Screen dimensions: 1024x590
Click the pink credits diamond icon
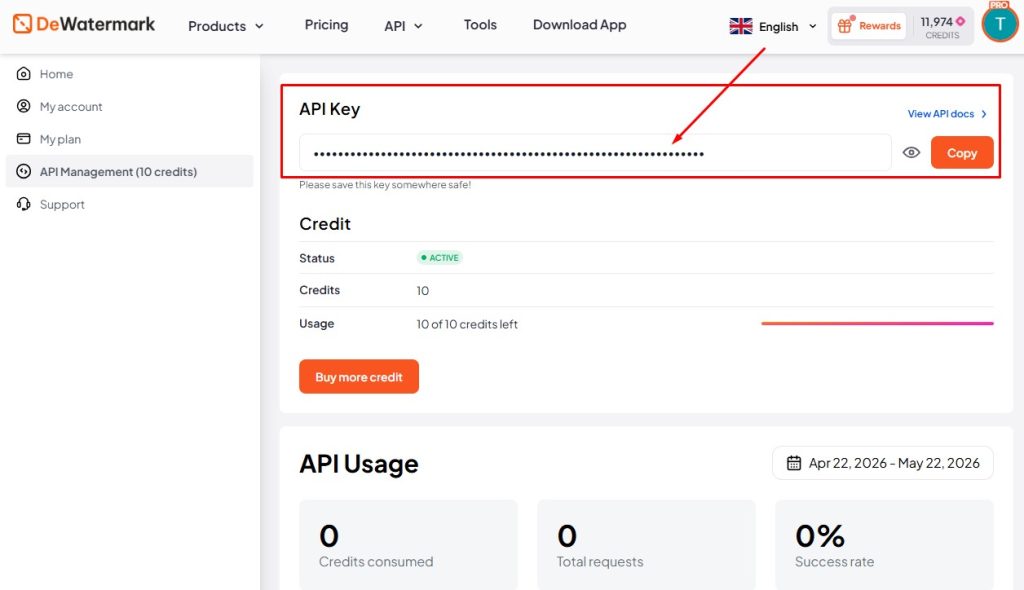pos(960,21)
